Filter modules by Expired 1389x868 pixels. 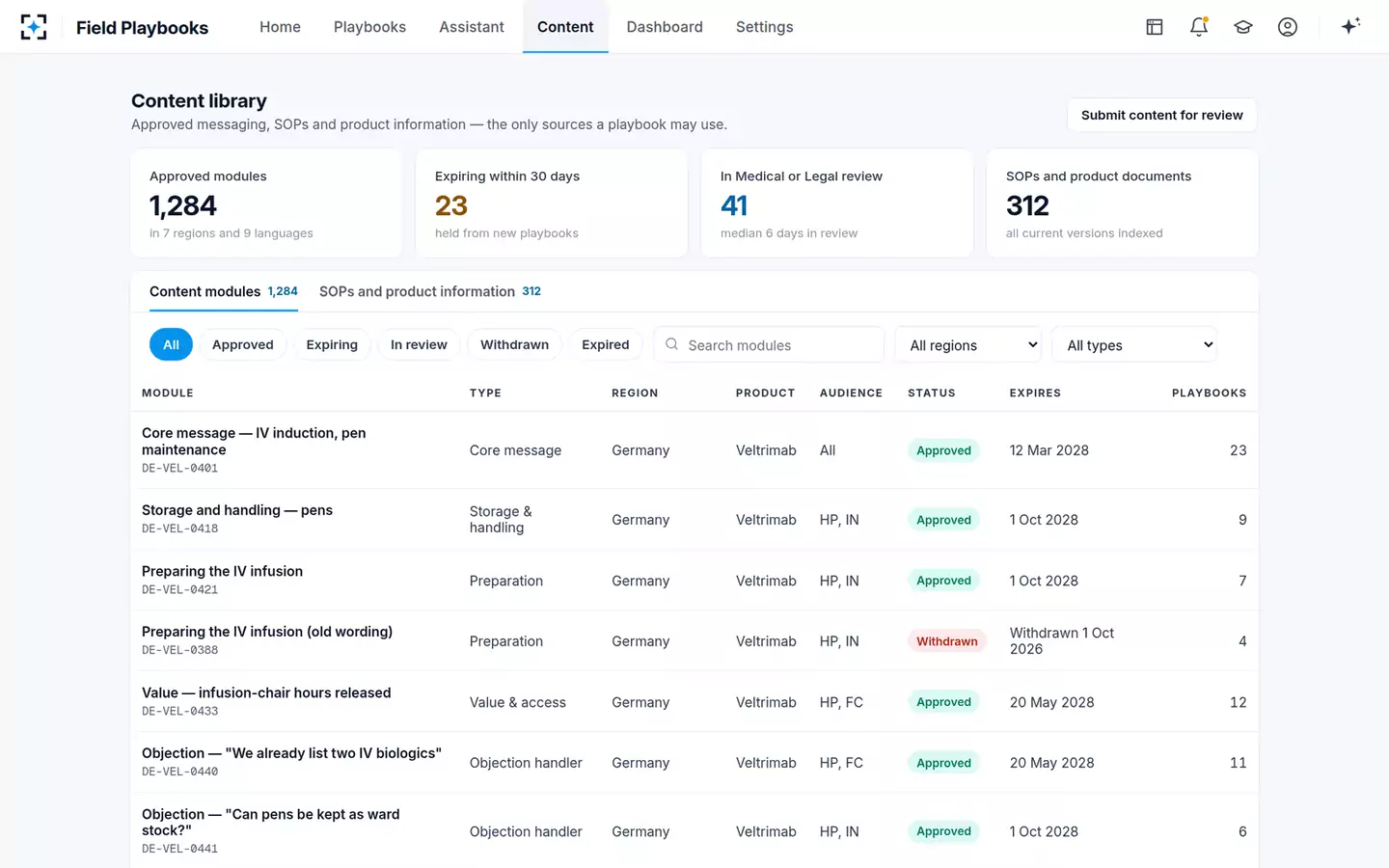[606, 344]
